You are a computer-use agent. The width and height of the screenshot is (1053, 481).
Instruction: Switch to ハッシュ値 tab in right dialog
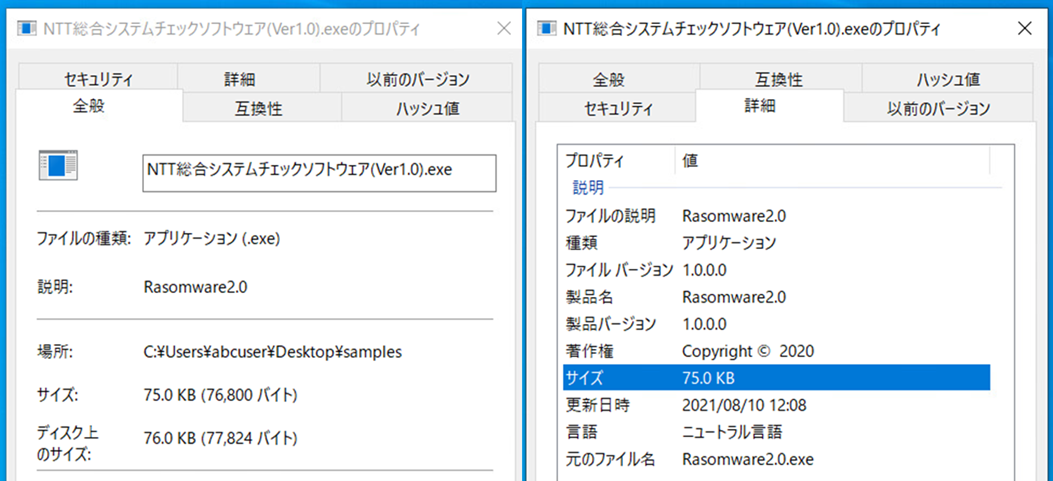(x=947, y=79)
